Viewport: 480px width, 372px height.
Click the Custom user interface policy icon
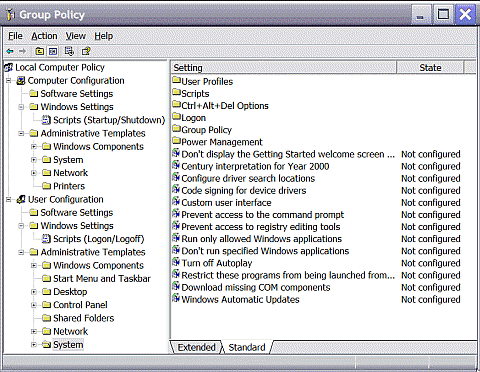pos(176,202)
